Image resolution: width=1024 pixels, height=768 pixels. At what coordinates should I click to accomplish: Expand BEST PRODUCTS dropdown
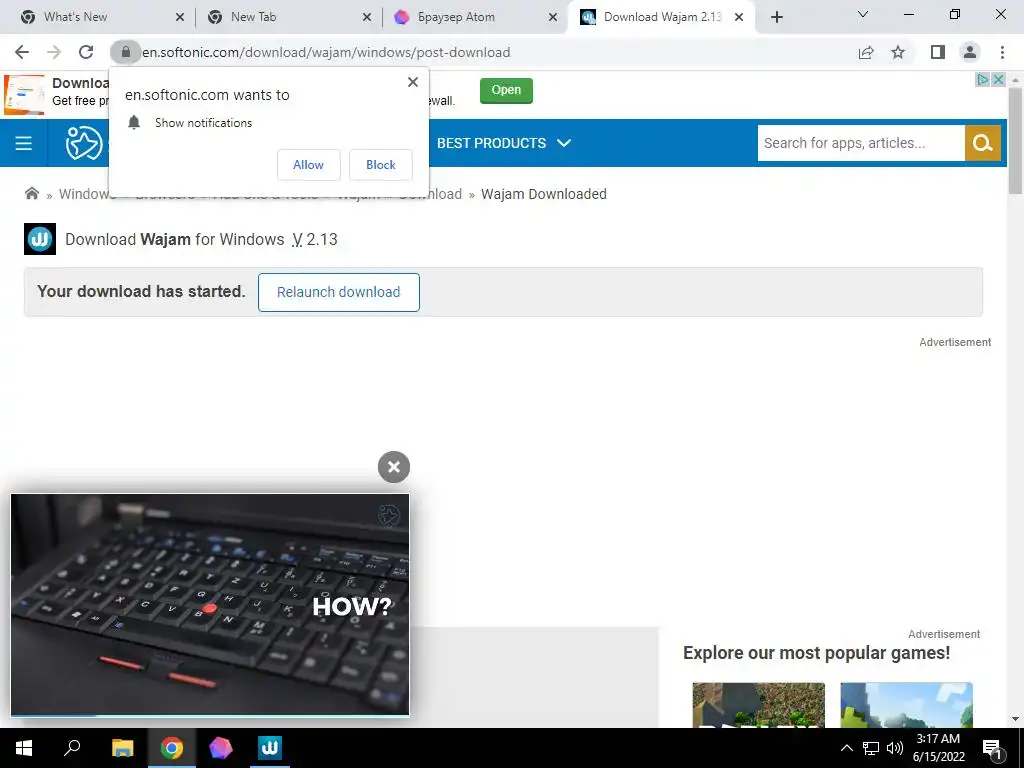pyautogui.click(x=504, y=143)
